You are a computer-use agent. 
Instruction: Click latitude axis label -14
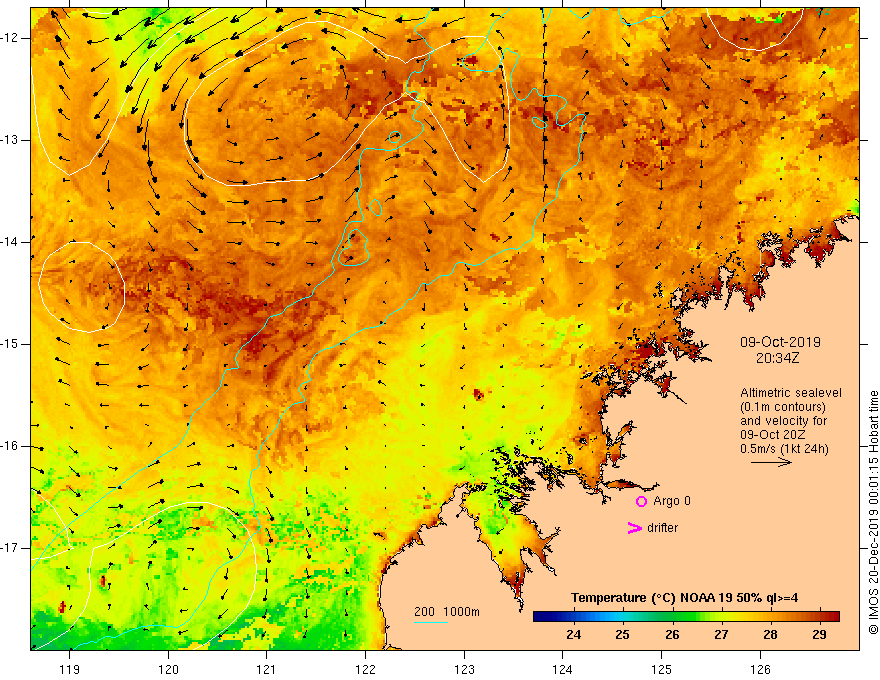tap(11, 242)
